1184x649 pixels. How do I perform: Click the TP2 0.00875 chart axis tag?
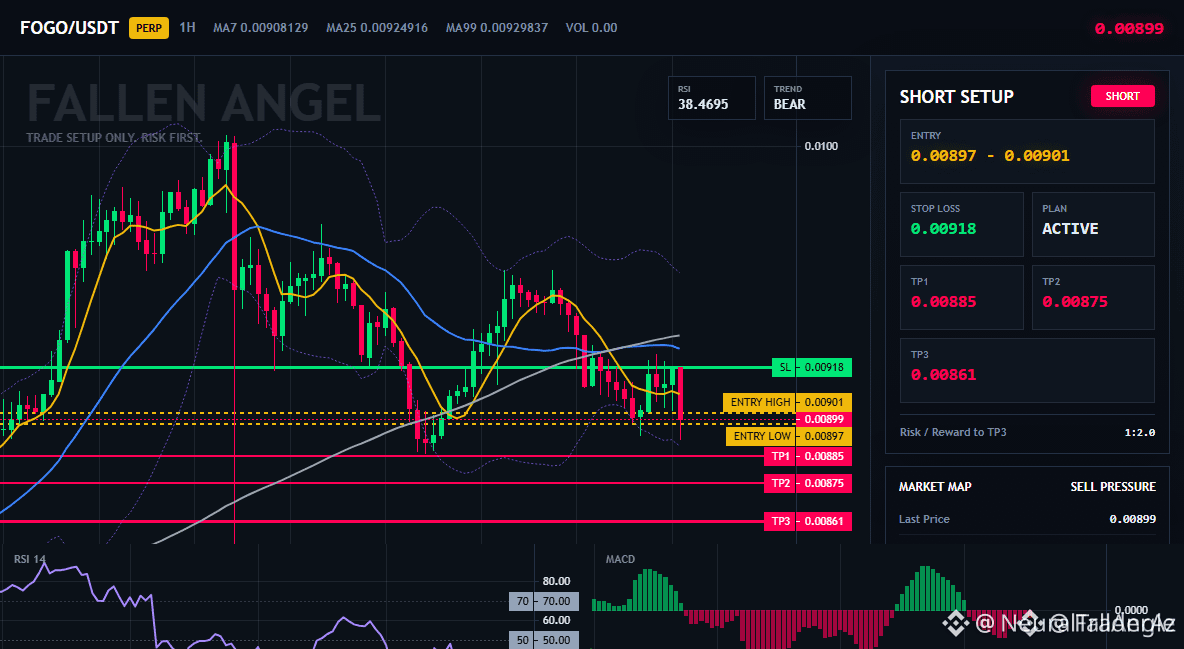(808, 483)
